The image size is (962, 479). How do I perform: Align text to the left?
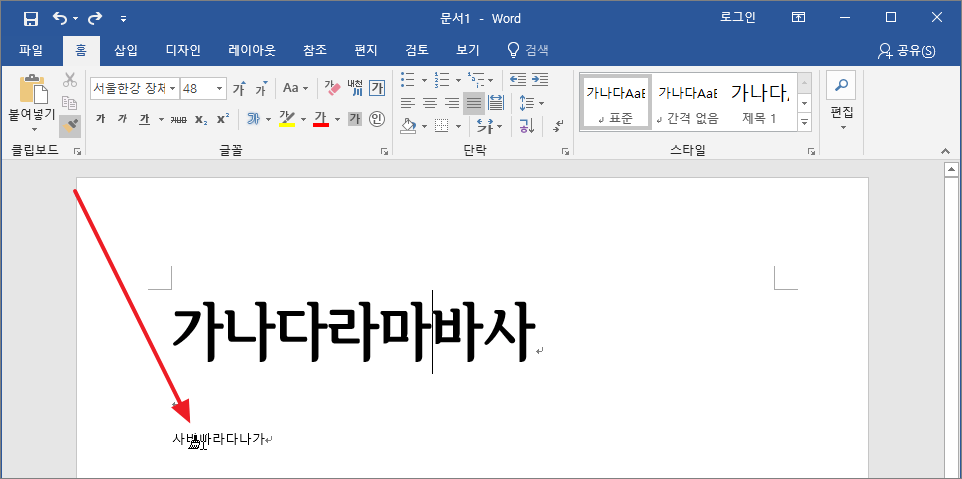pos(408,103)
